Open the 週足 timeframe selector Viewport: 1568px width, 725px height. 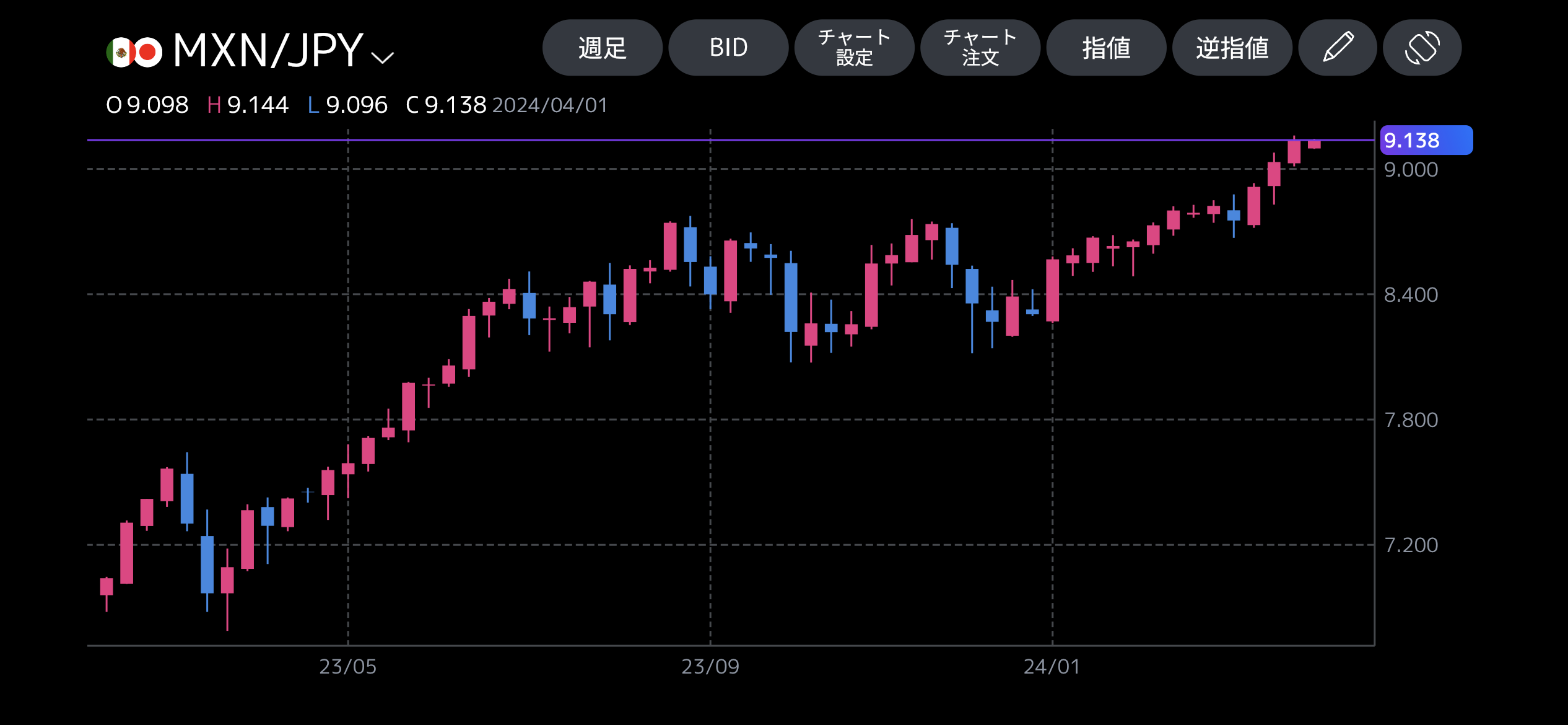coord(602,48)
